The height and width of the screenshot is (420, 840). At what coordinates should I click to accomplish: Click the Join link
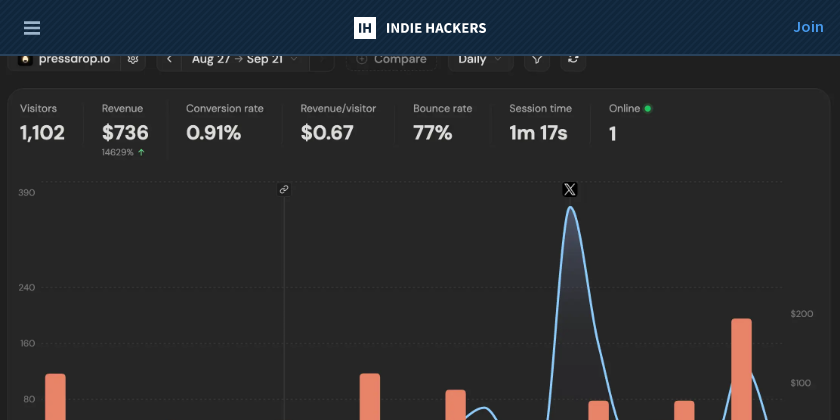(x=808, y=27)
